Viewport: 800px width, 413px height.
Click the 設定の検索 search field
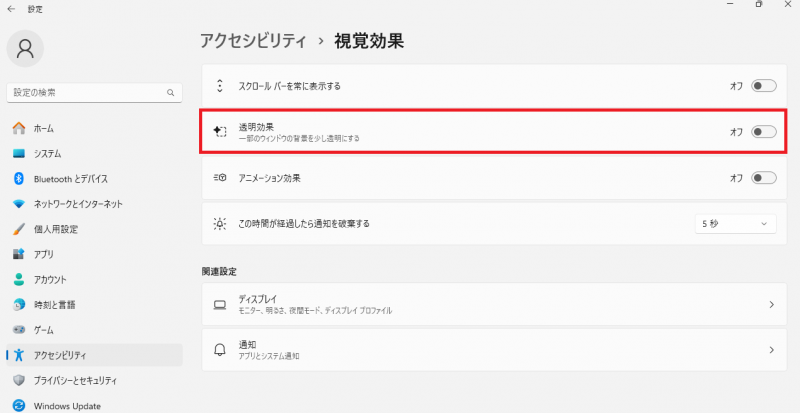[x=85, y=92]
